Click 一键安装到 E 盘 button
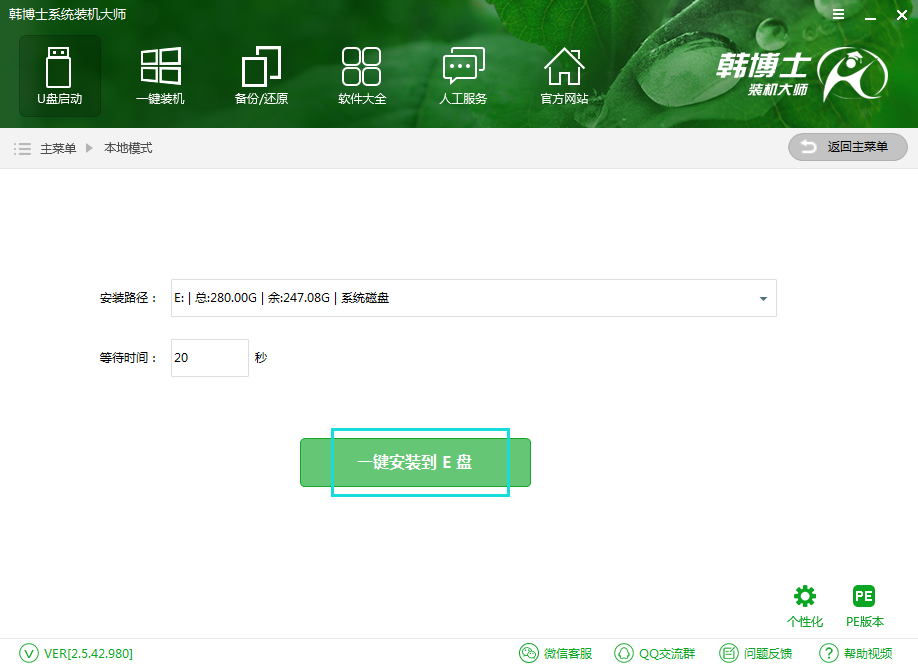This screenshot has width=918, height=667. (x=415, y=462)
